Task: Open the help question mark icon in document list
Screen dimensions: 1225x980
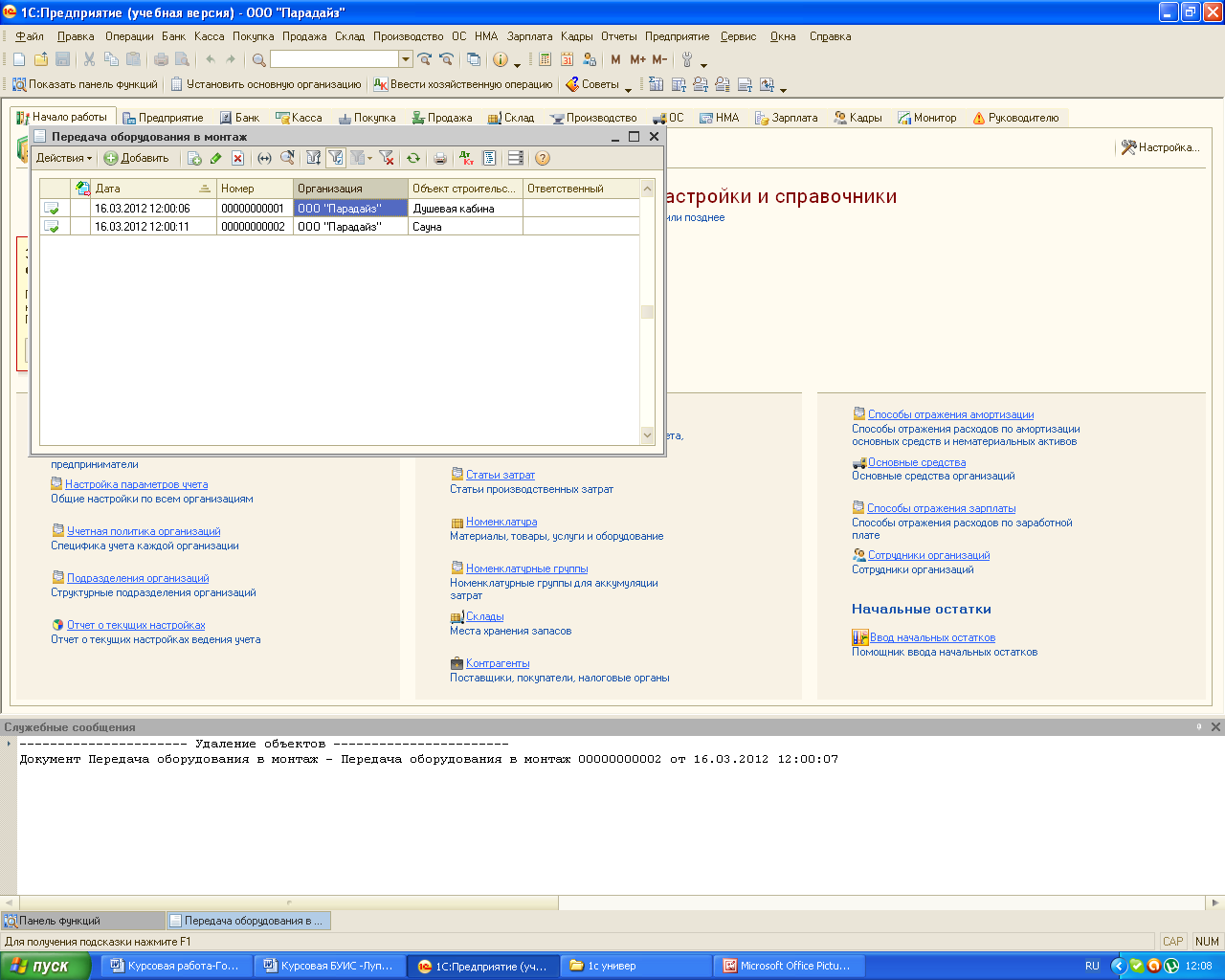Action: (x=543, y=159)
